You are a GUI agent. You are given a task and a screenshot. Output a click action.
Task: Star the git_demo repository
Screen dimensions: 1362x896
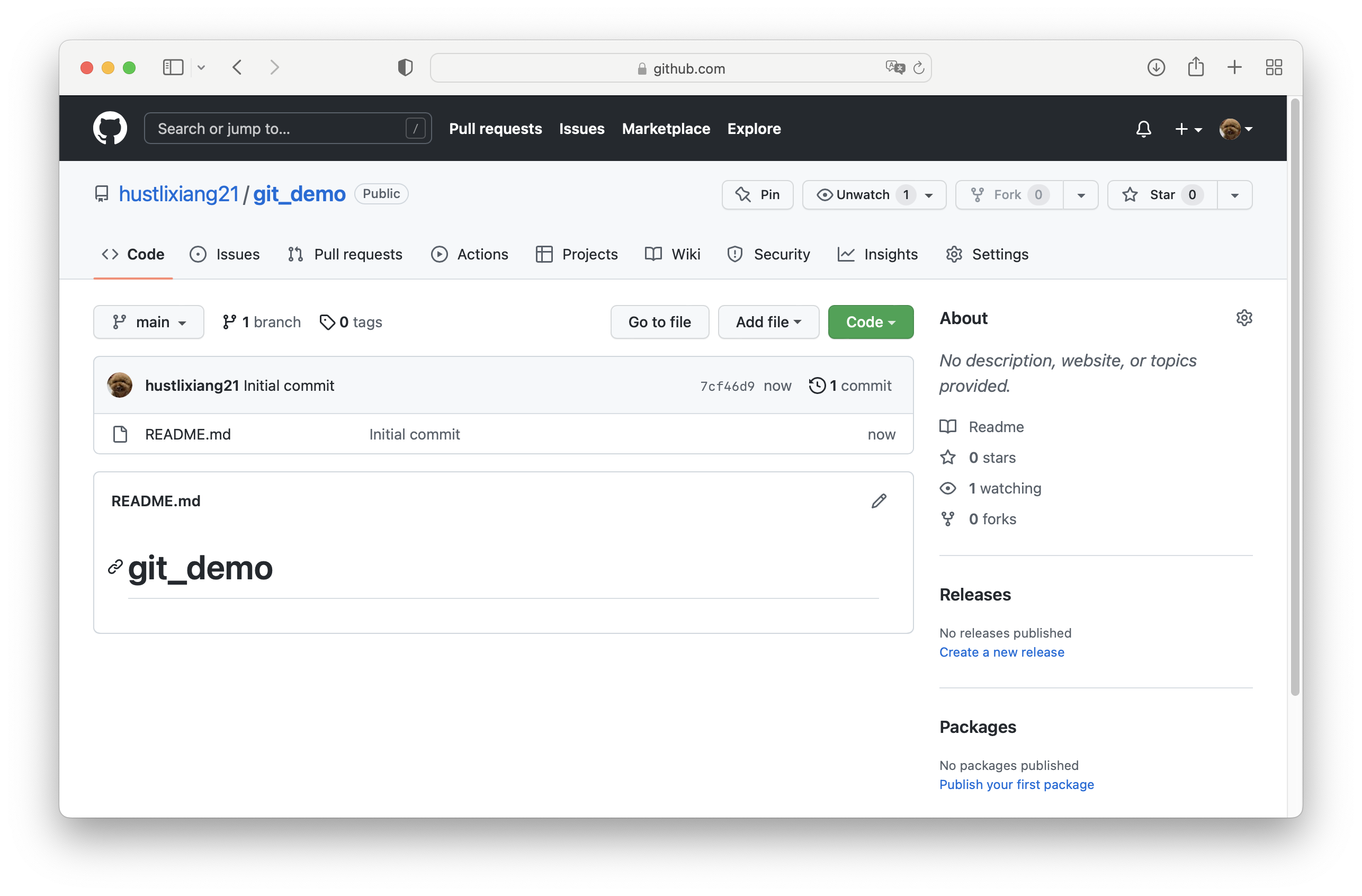pyautogui.click(x=1162, y=194)
